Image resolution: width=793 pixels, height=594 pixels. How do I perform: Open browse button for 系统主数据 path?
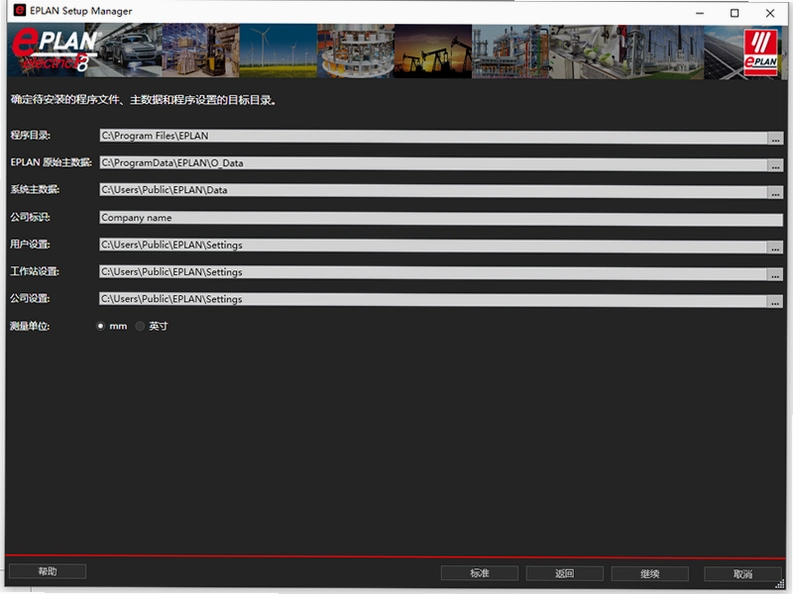point(775,193)
